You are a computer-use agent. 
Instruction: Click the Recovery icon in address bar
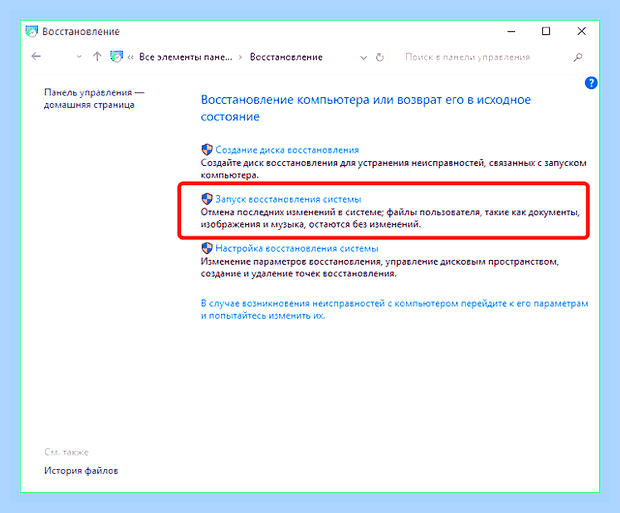coord(116,57)
